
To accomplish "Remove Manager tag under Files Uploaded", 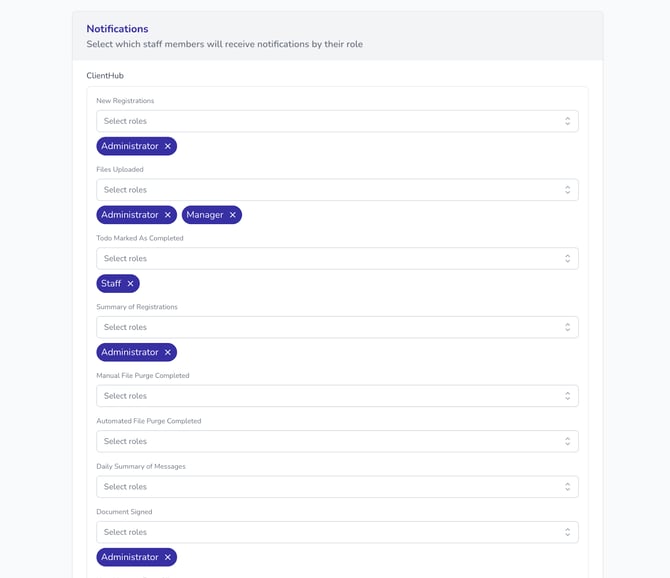I will pyautogui.click(x=233, y=215).
